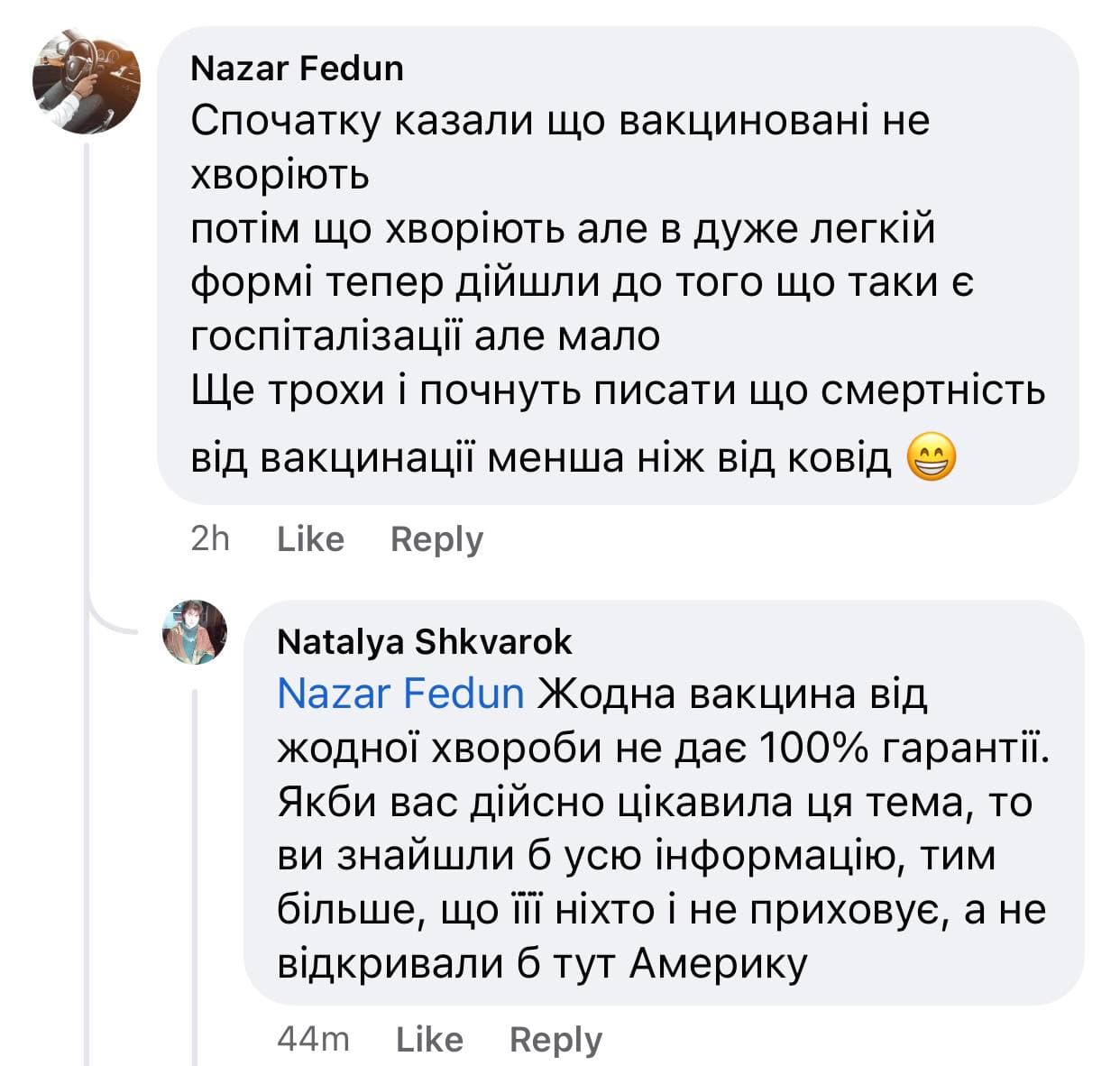1120x1066 pixels.
Task: Click the grinning emoji in Nazar's comment
Action: (x=931, y=457)
